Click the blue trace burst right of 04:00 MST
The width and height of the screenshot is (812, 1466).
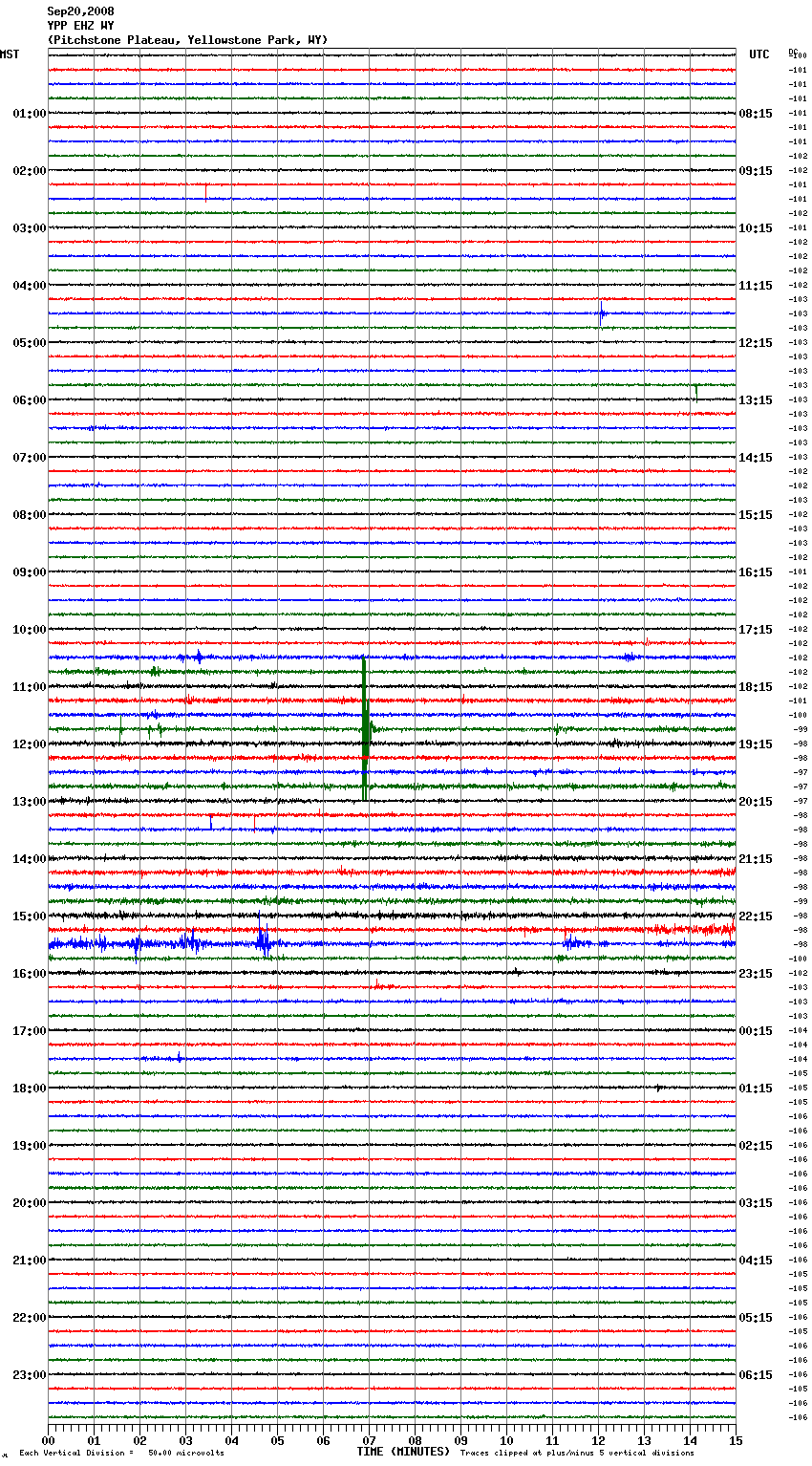[x=601, y=313]
